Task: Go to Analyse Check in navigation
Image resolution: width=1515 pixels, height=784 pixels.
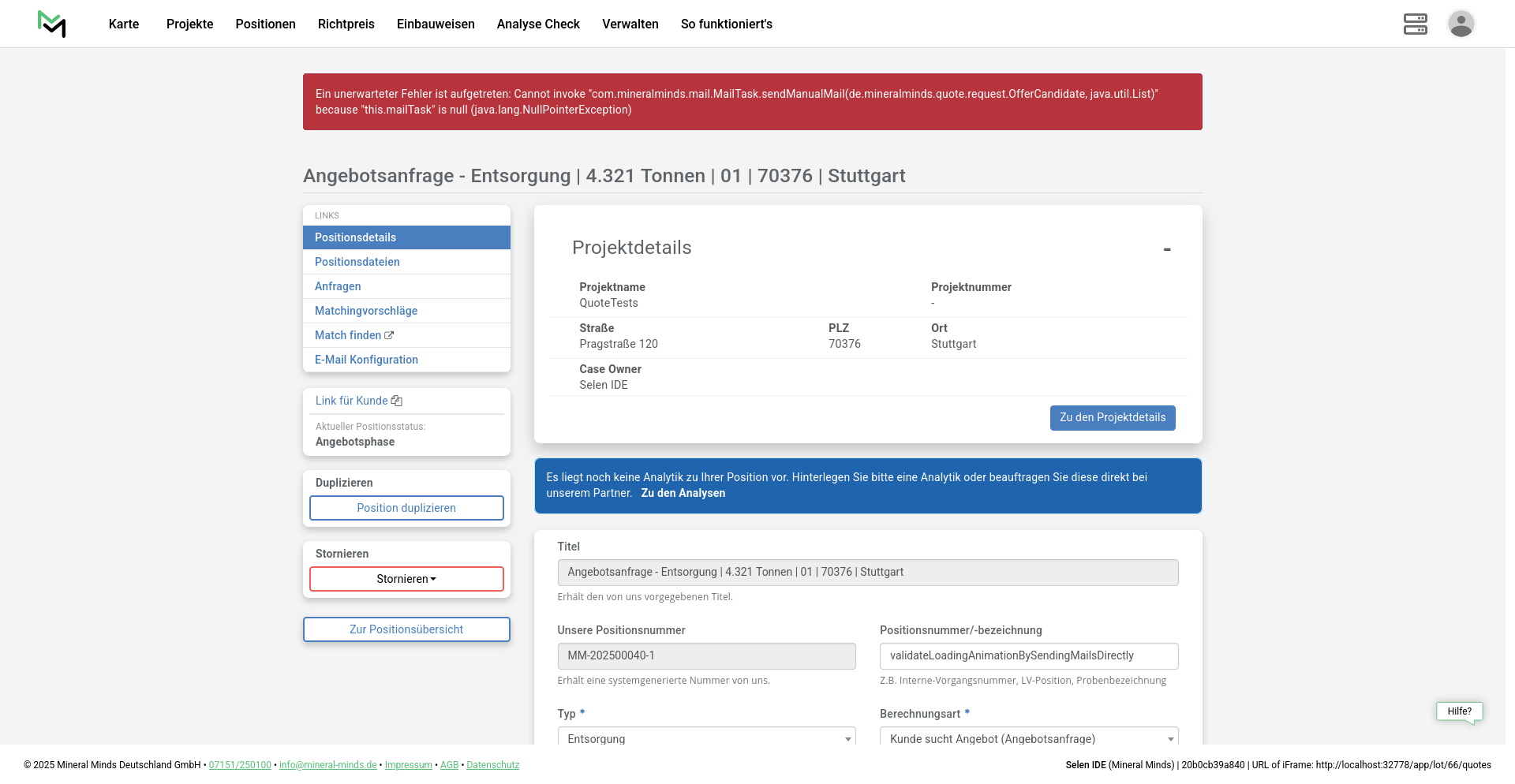Action: 538,24
